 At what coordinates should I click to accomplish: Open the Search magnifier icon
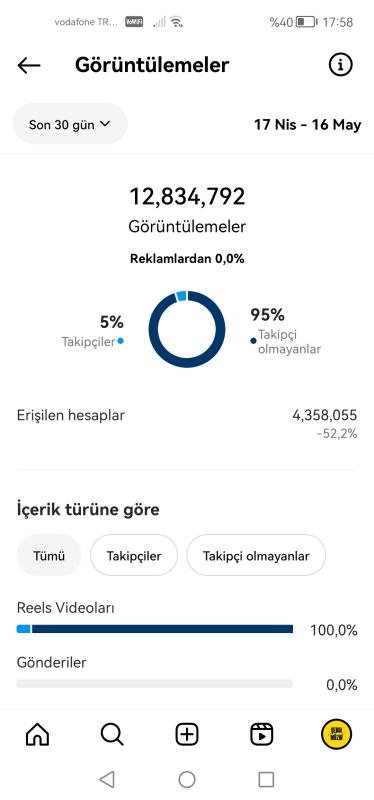click(112, 735)
